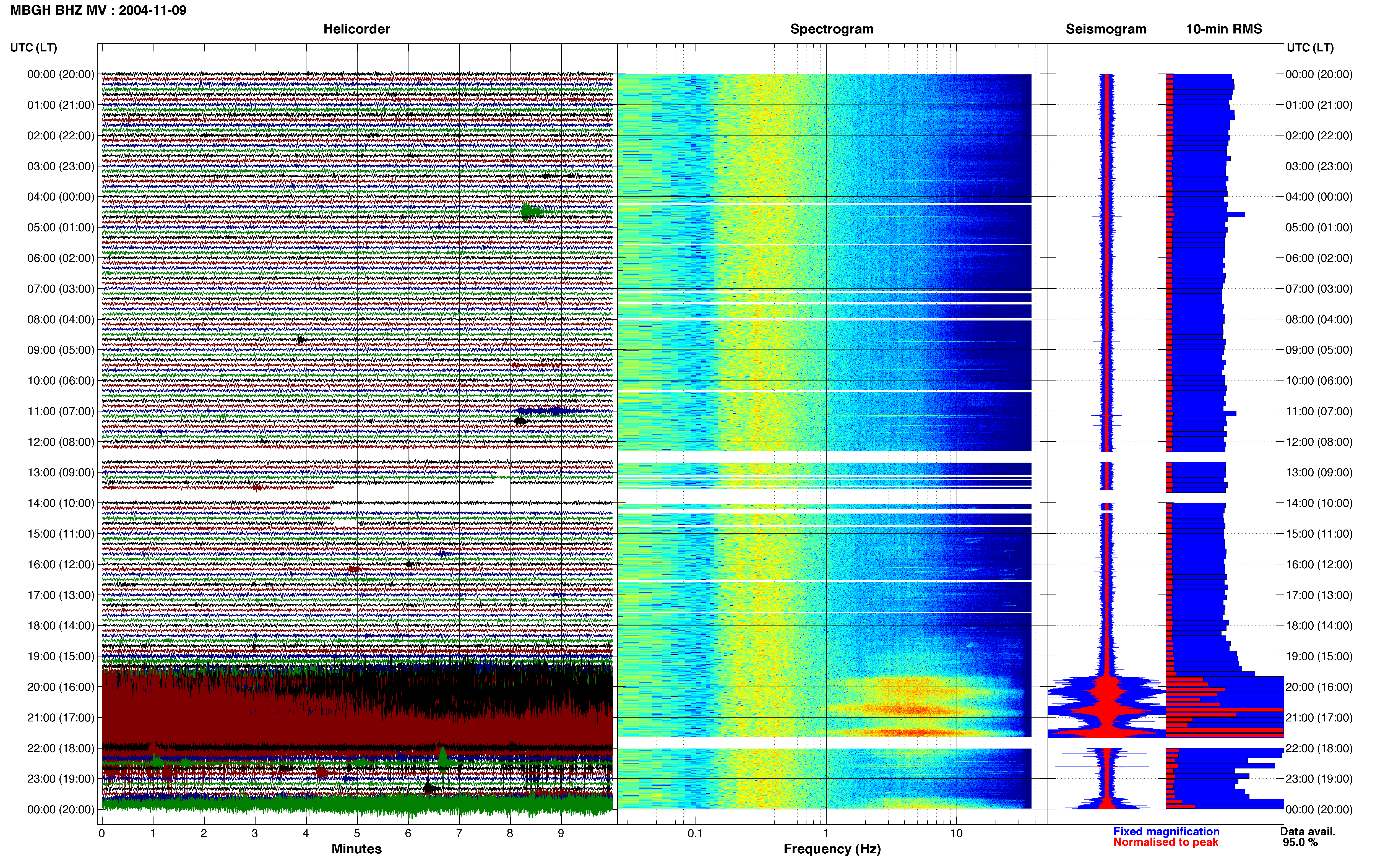
Task: Click the 'Spectrogram' panel heading
Action: click(832, 29)
